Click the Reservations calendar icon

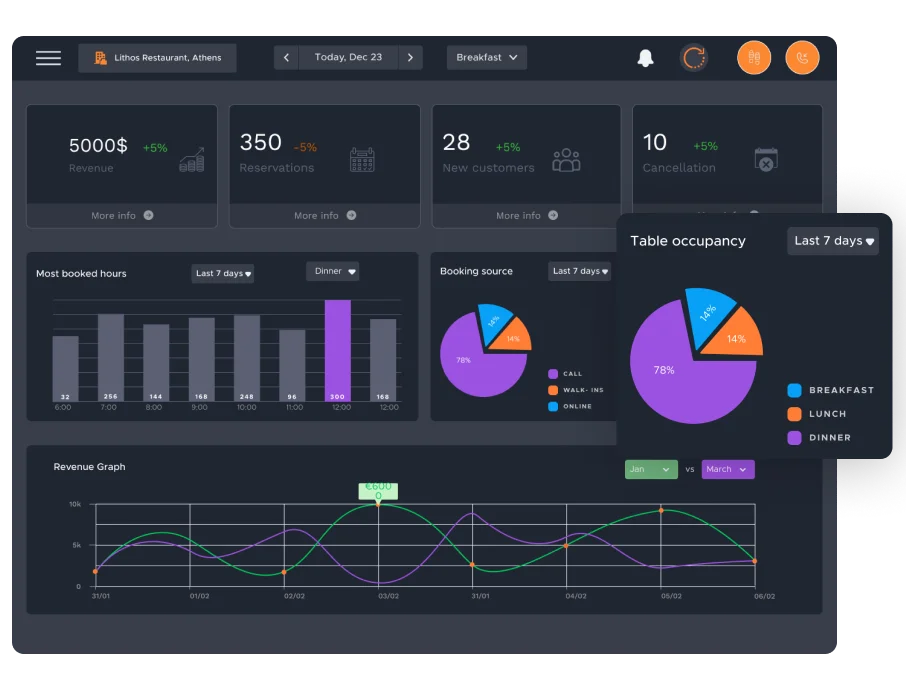pos(362,159)
